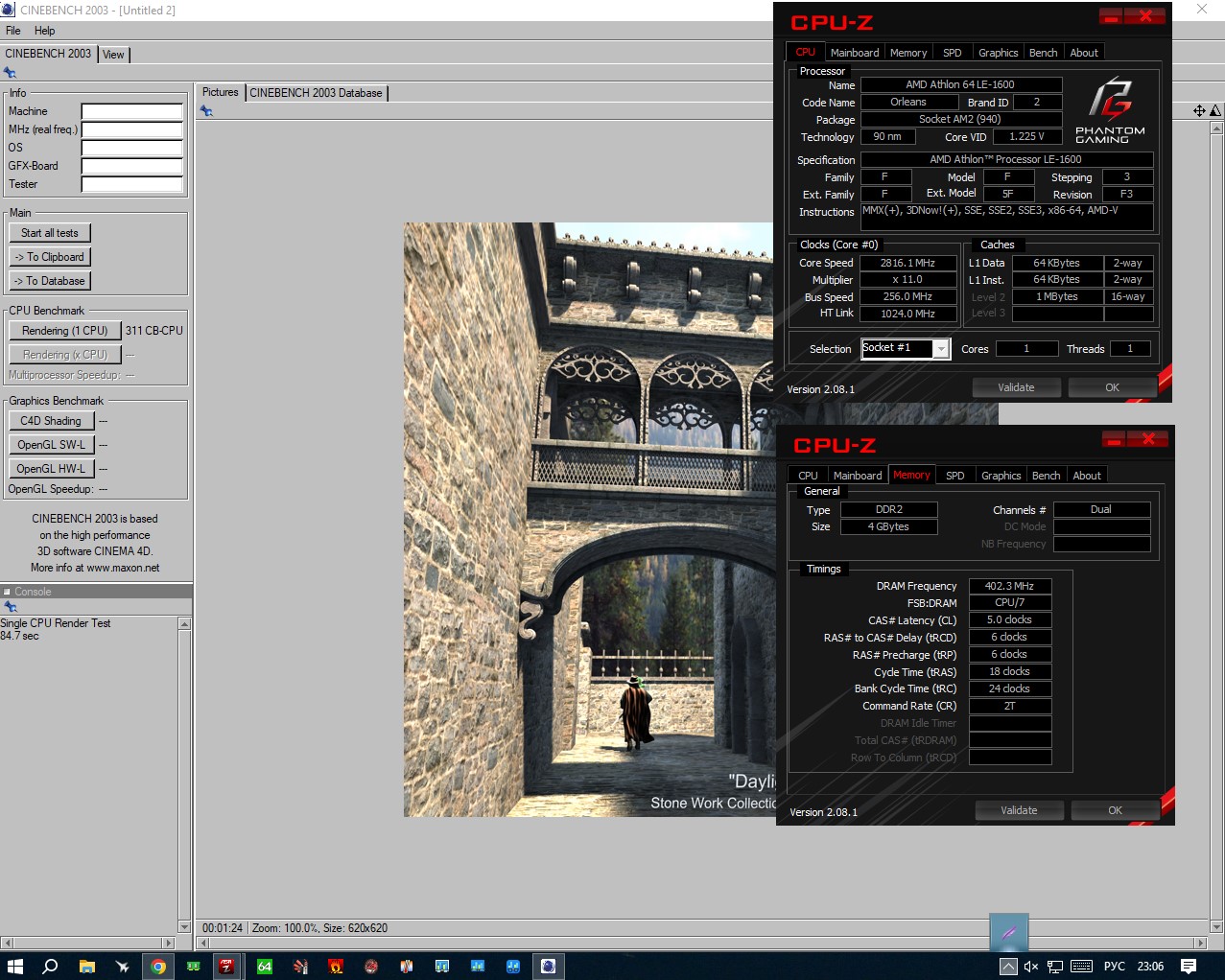Click the airplane icon on taskbar

point(122,966)
